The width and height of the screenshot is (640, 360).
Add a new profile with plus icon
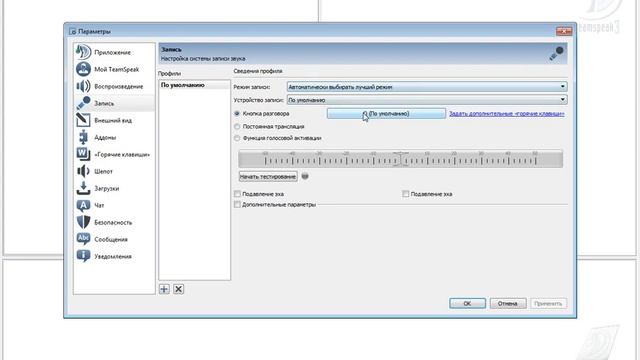click(164, 289)
